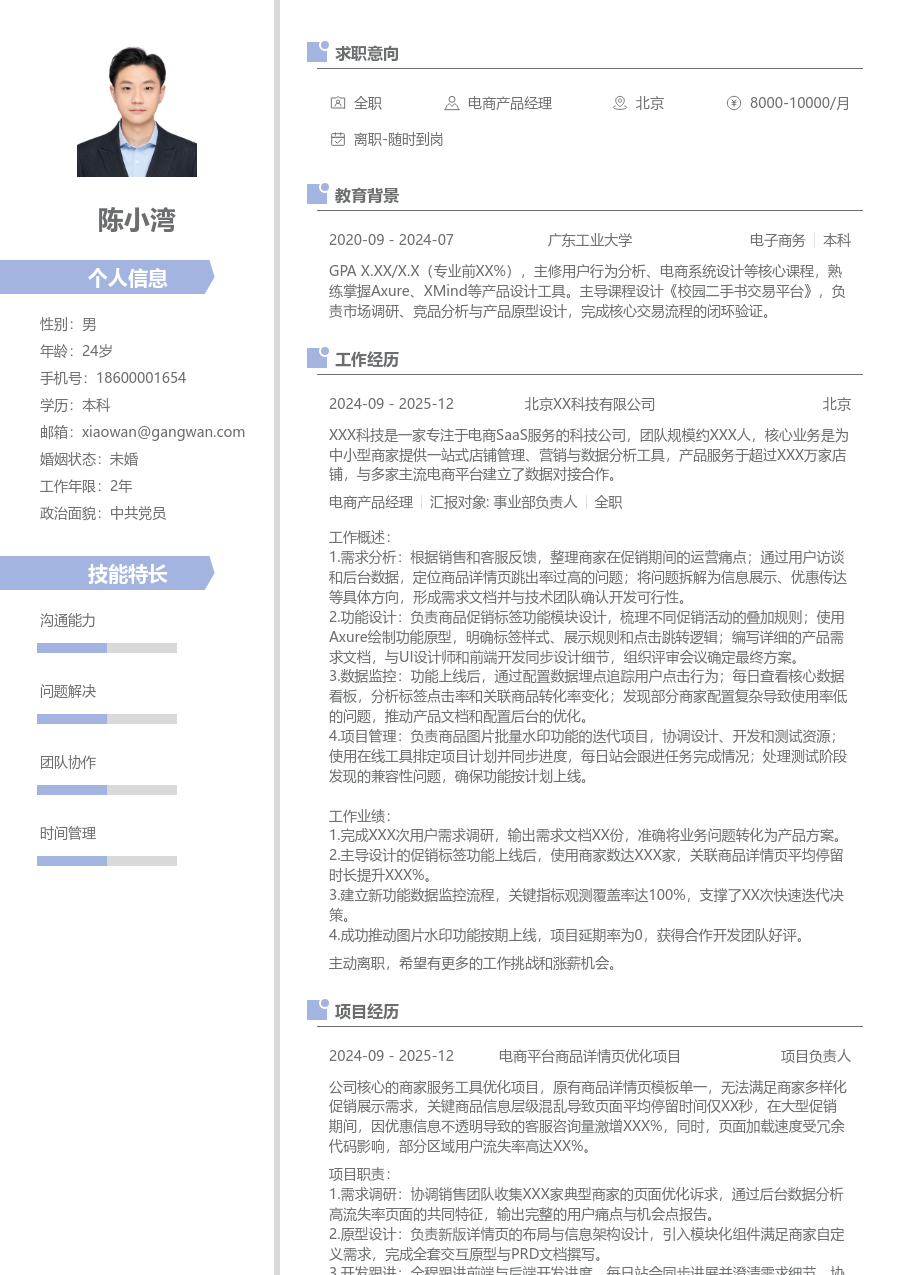Click the name 陈小湾
This screenshot has width=900, height=1275.
click(x=137, y=221)
